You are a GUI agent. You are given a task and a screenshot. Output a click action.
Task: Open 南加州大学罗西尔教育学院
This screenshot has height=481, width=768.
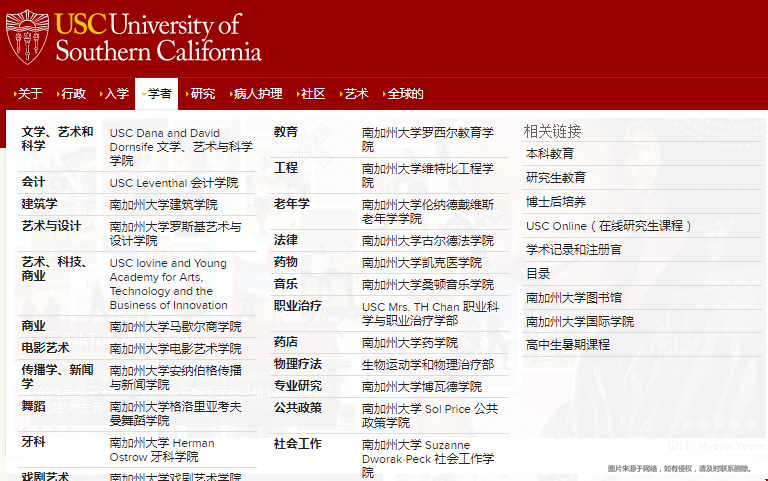428,140
